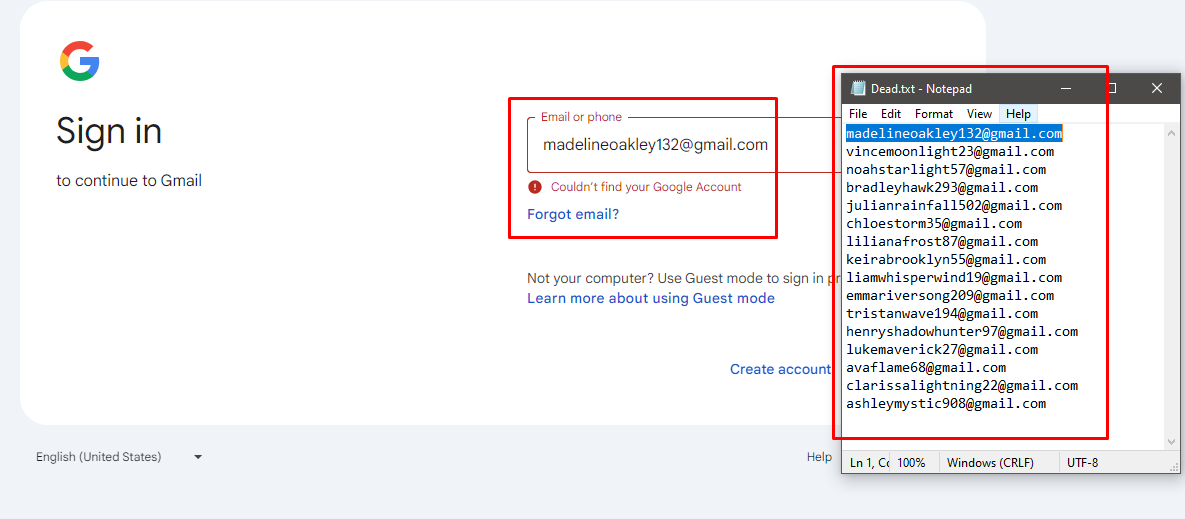Click the Help link in page footer
The width and height of the screenshot is (1185, 519).
[819, 457]
